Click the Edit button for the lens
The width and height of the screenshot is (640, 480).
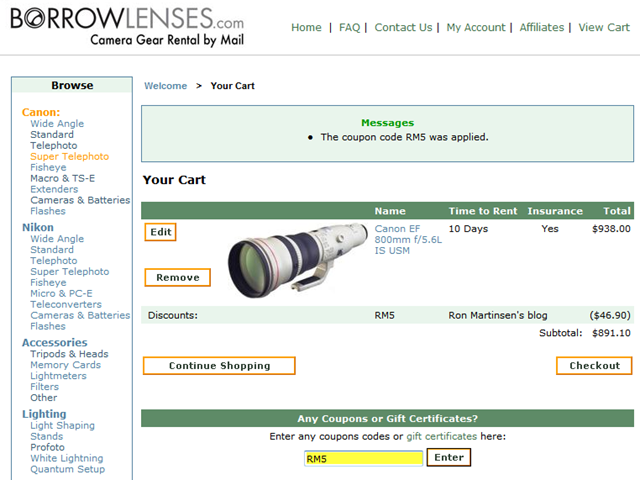pos(160,232)
